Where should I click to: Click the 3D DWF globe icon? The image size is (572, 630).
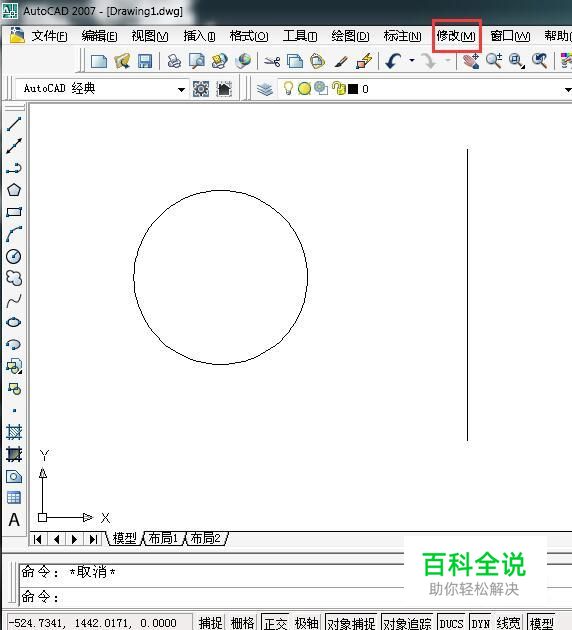pos(243,61)
